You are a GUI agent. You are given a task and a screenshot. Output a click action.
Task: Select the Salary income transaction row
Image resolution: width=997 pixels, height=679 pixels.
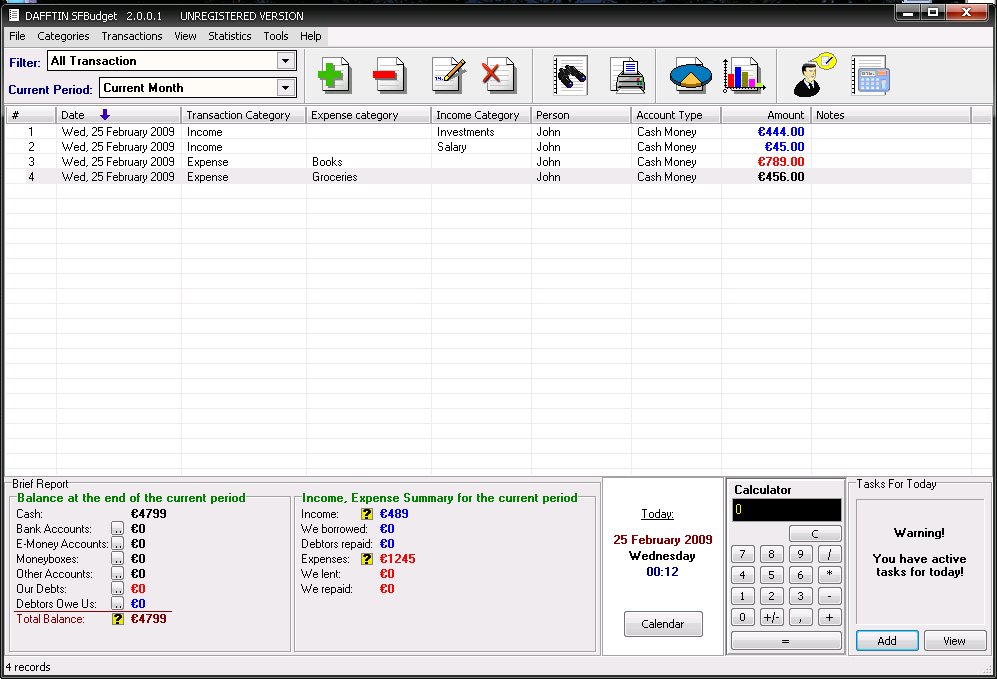tap(488, 147)
